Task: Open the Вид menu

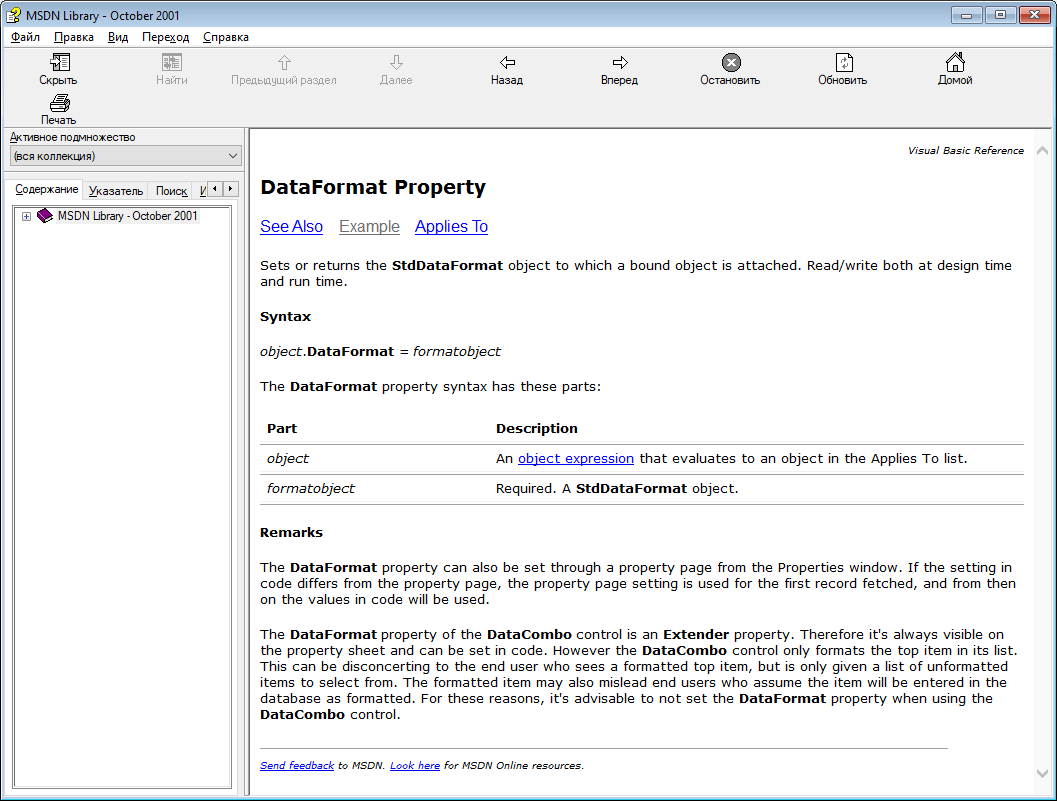Action: pyautogui.click(x=118, y=37)
